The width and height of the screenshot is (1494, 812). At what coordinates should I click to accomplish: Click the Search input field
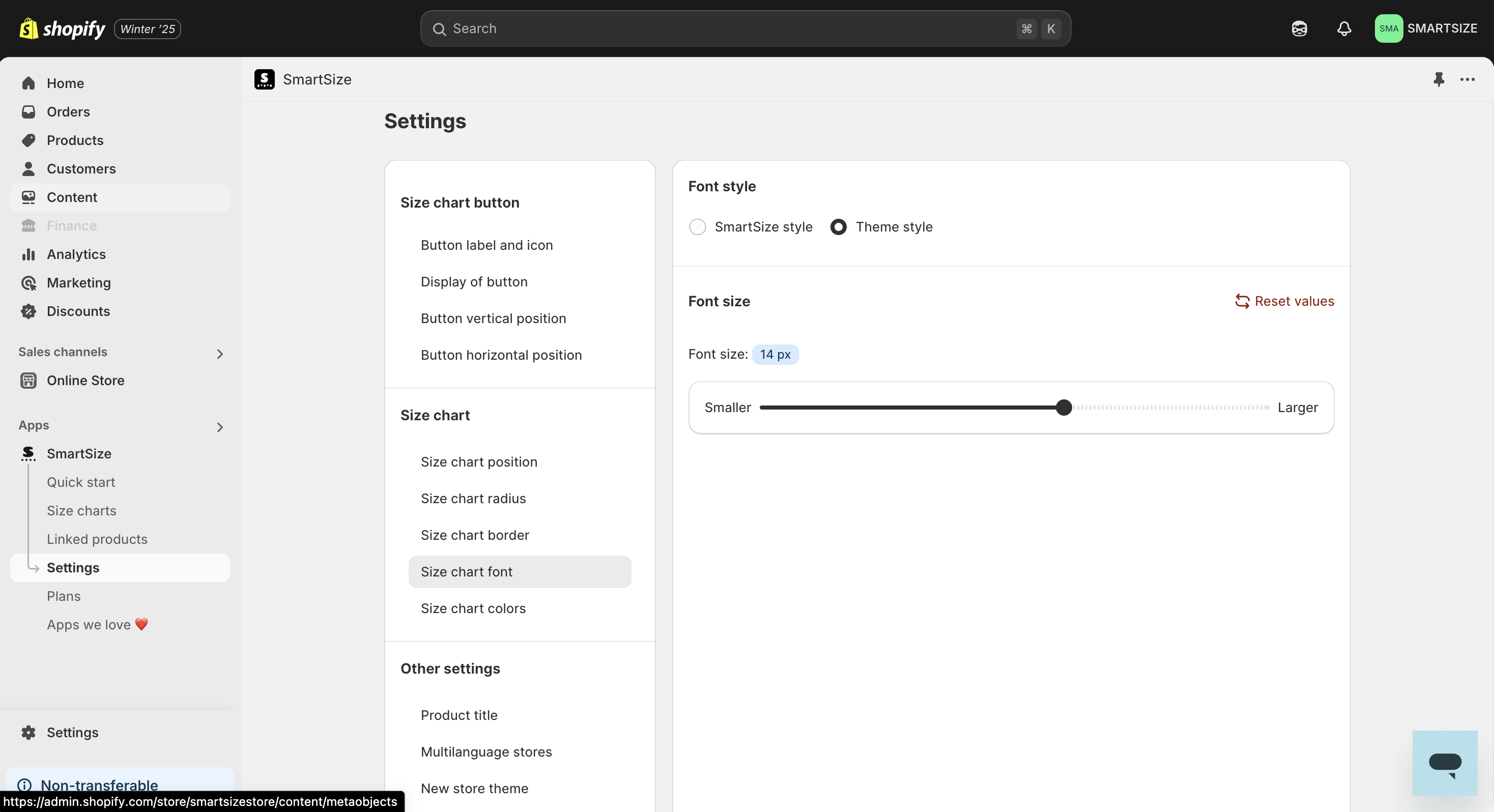[745, 28]
